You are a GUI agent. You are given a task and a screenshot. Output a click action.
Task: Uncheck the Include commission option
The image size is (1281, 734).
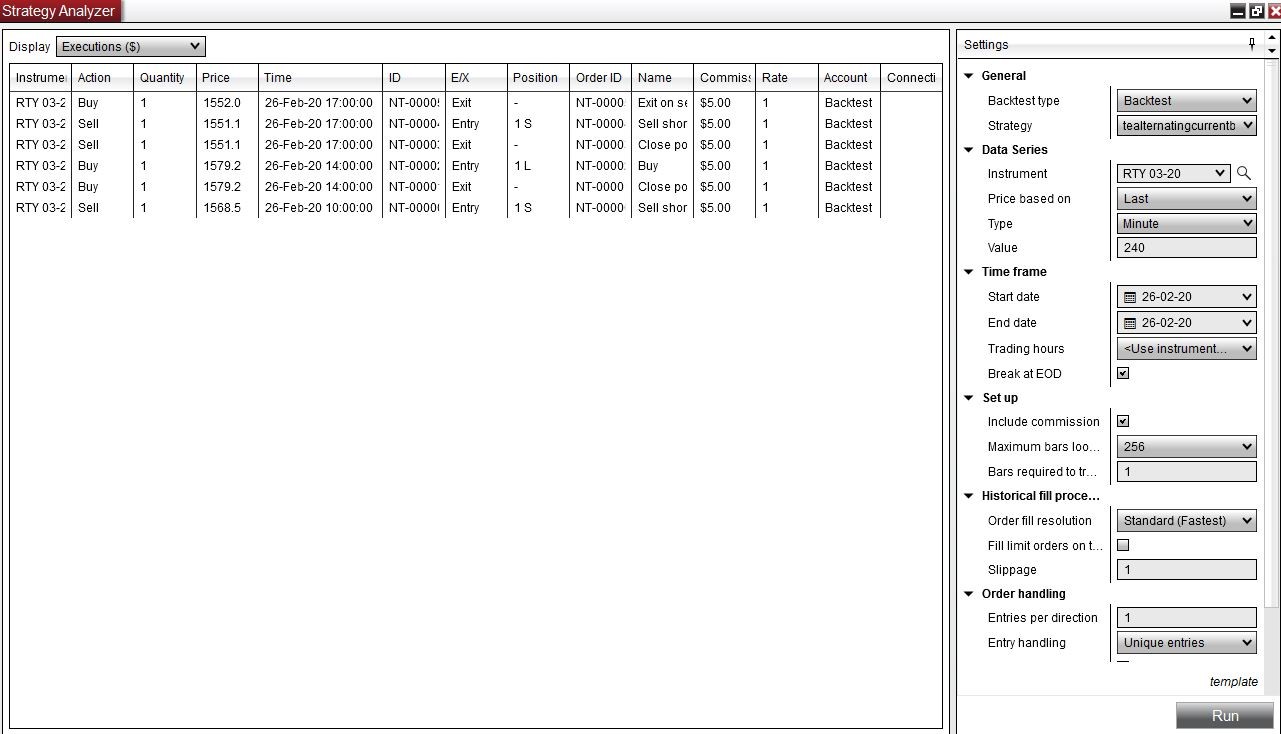point(1122,421)
